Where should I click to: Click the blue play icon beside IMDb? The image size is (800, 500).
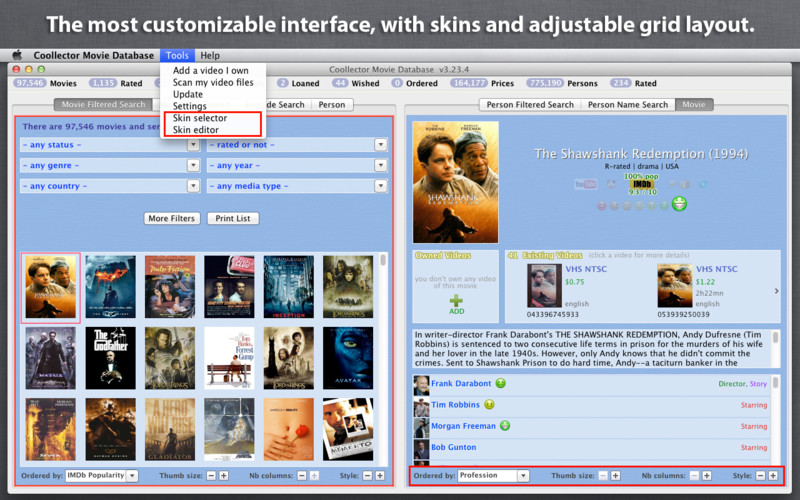pos(703,184)
